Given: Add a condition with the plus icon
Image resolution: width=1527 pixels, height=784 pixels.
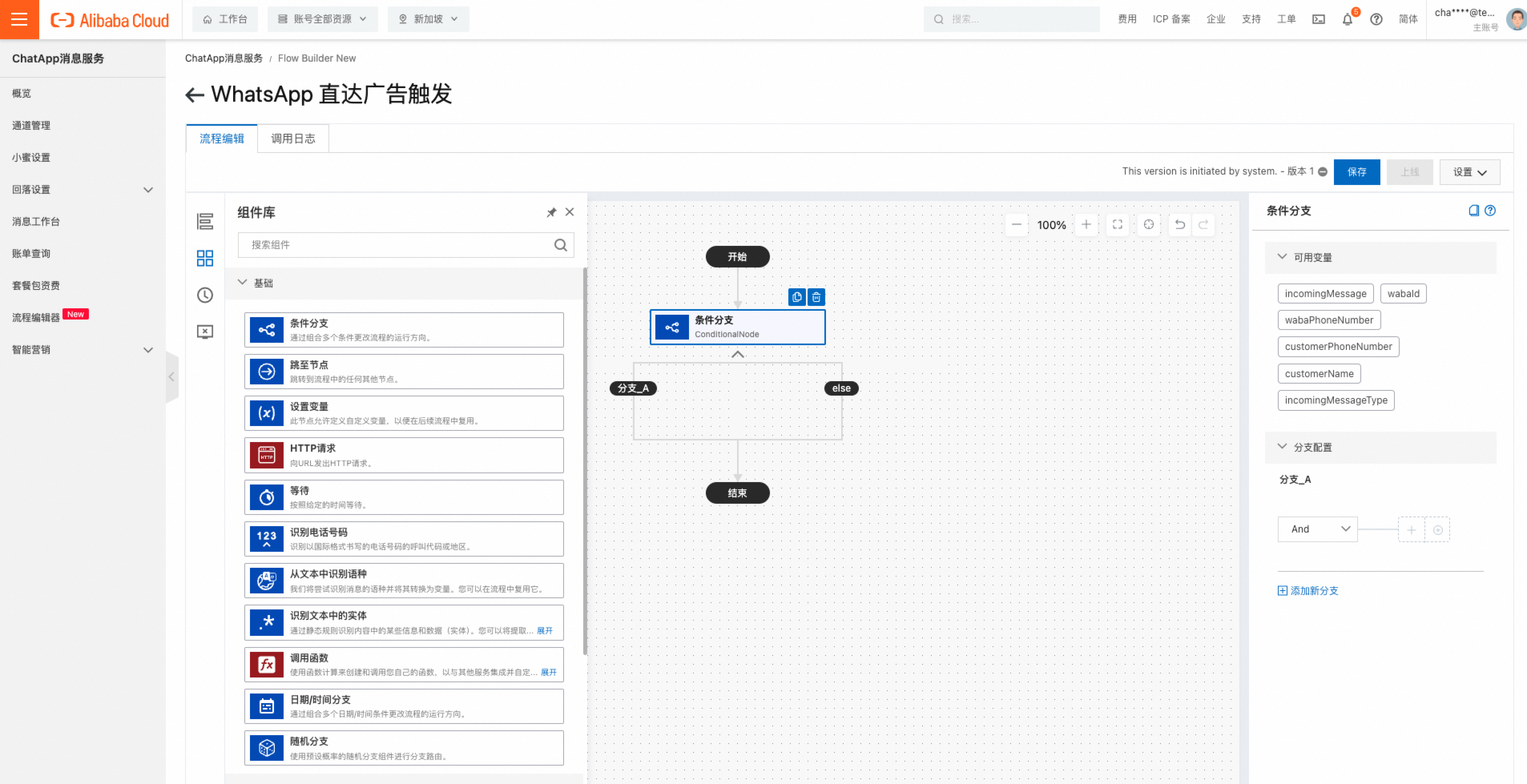Looking at the screenshot, I should coord(1412,530).
